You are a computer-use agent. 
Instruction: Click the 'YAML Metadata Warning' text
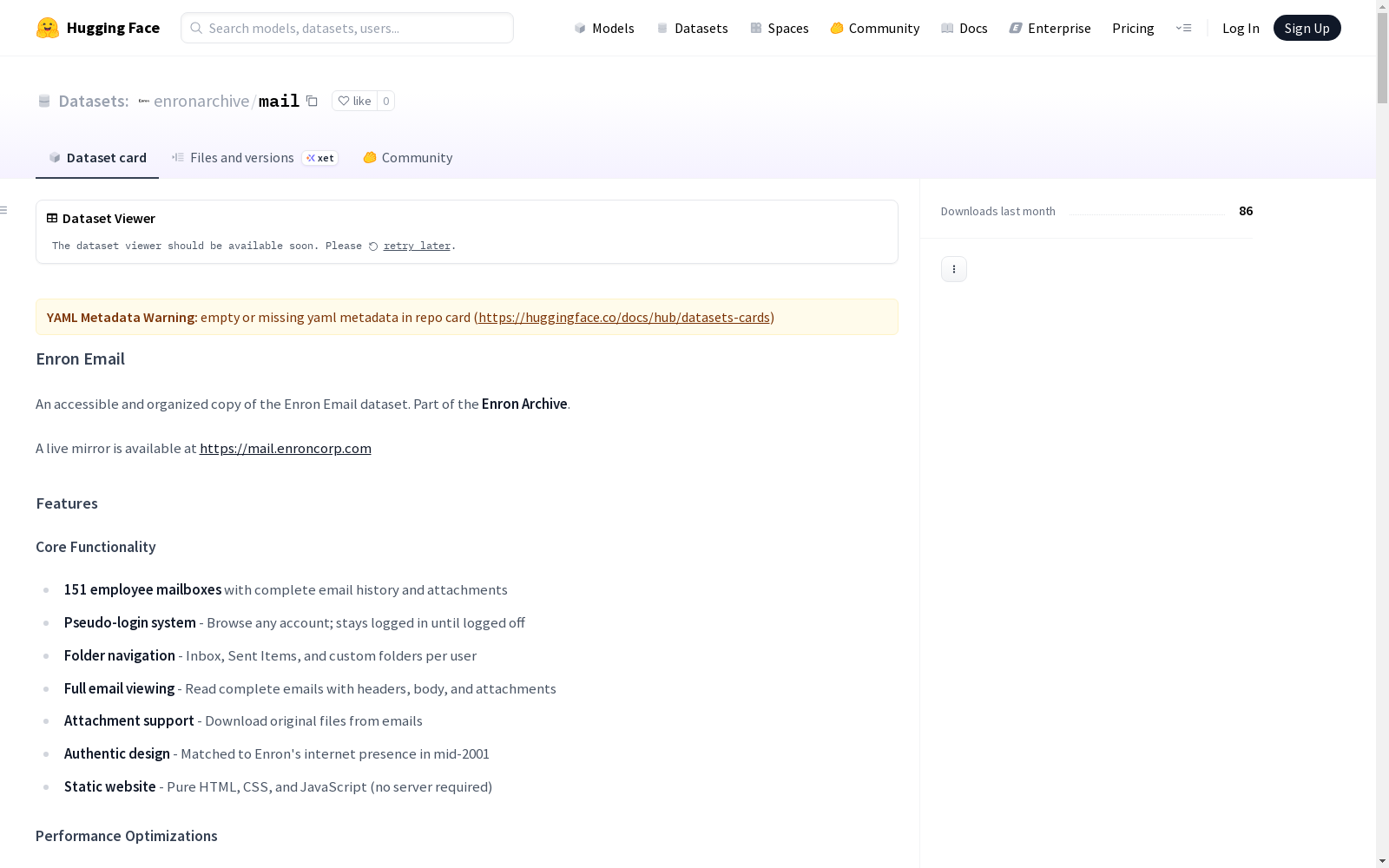(x=122, y=317)
